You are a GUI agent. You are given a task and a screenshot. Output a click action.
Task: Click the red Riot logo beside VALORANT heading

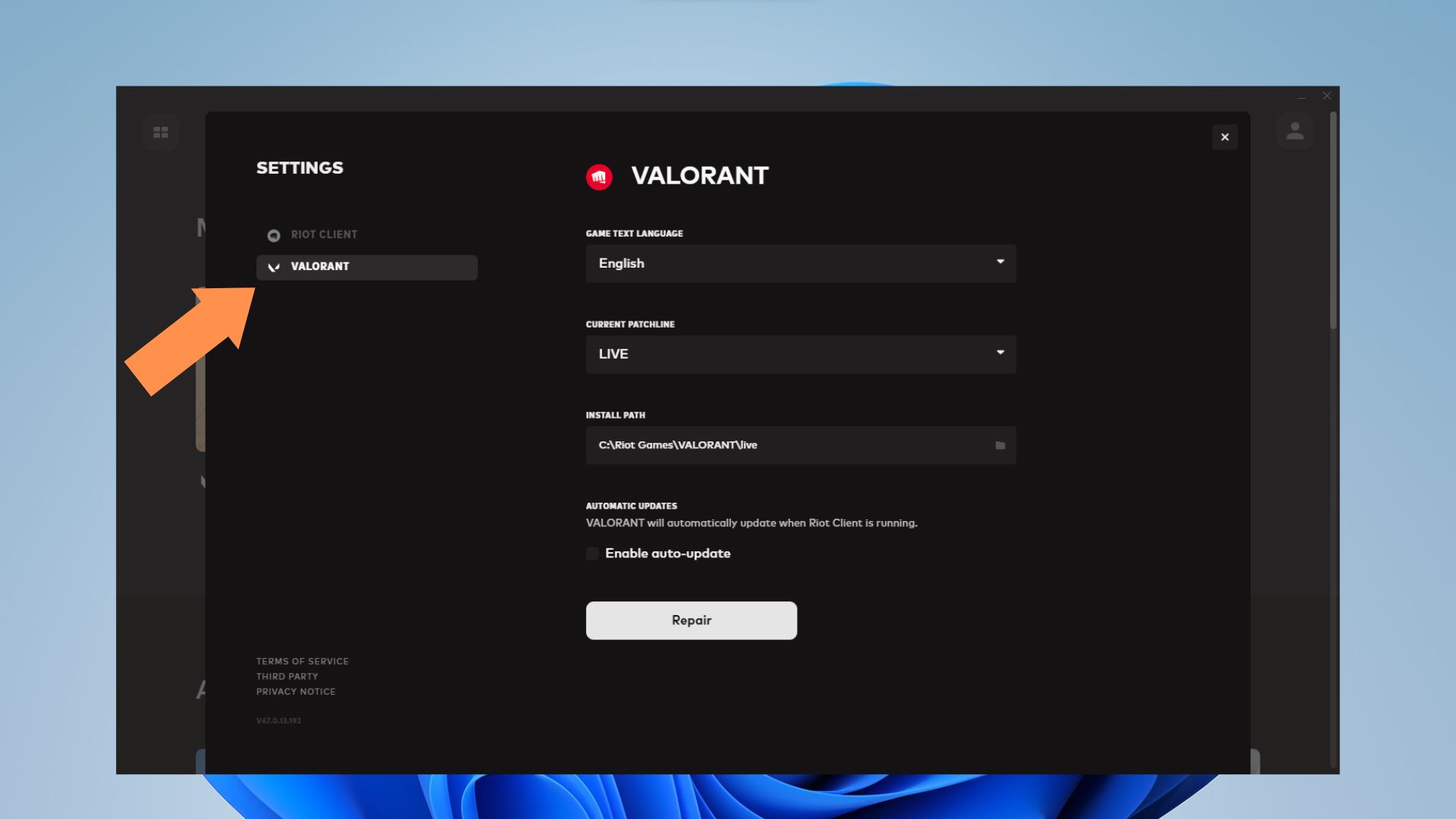[x=599, y=177]
